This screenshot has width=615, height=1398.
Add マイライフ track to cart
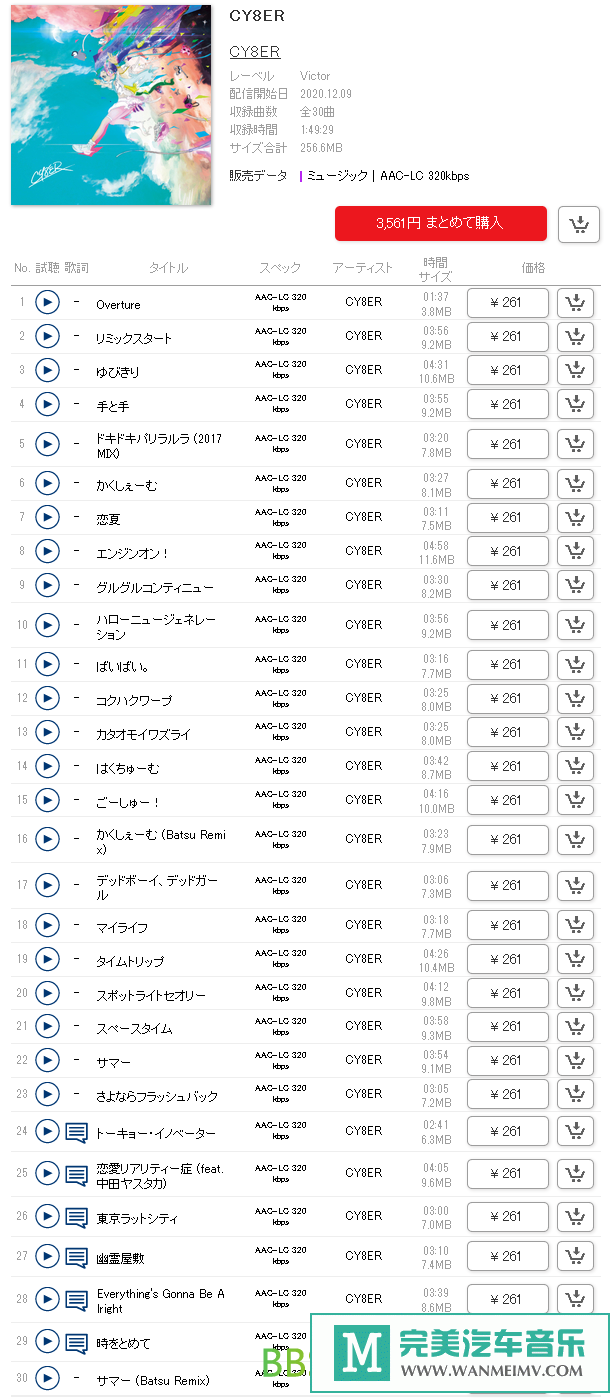point(575,925)
